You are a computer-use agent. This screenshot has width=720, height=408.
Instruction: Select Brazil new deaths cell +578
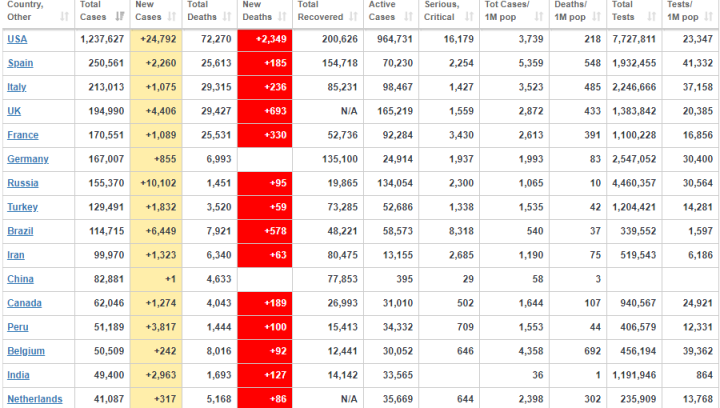coord(265,231)
